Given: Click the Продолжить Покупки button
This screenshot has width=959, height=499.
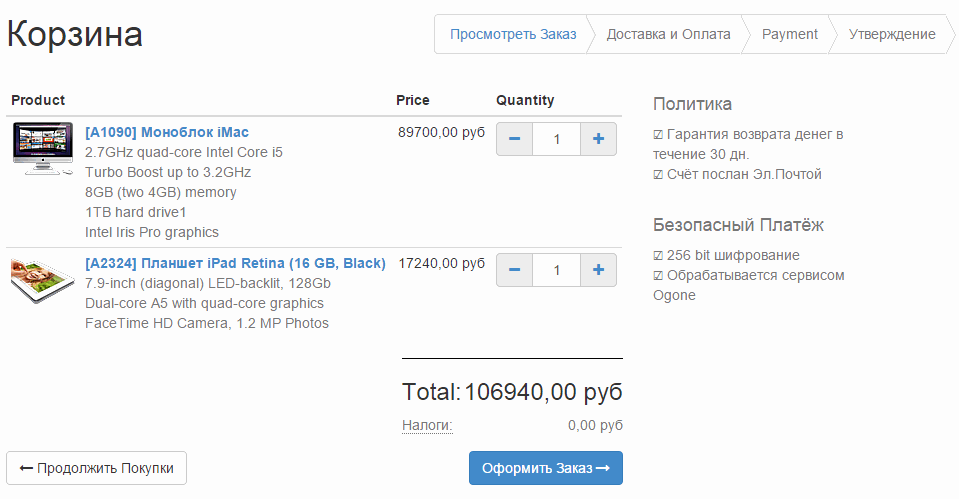Looking at the screenshot, I should click(97, 468).
